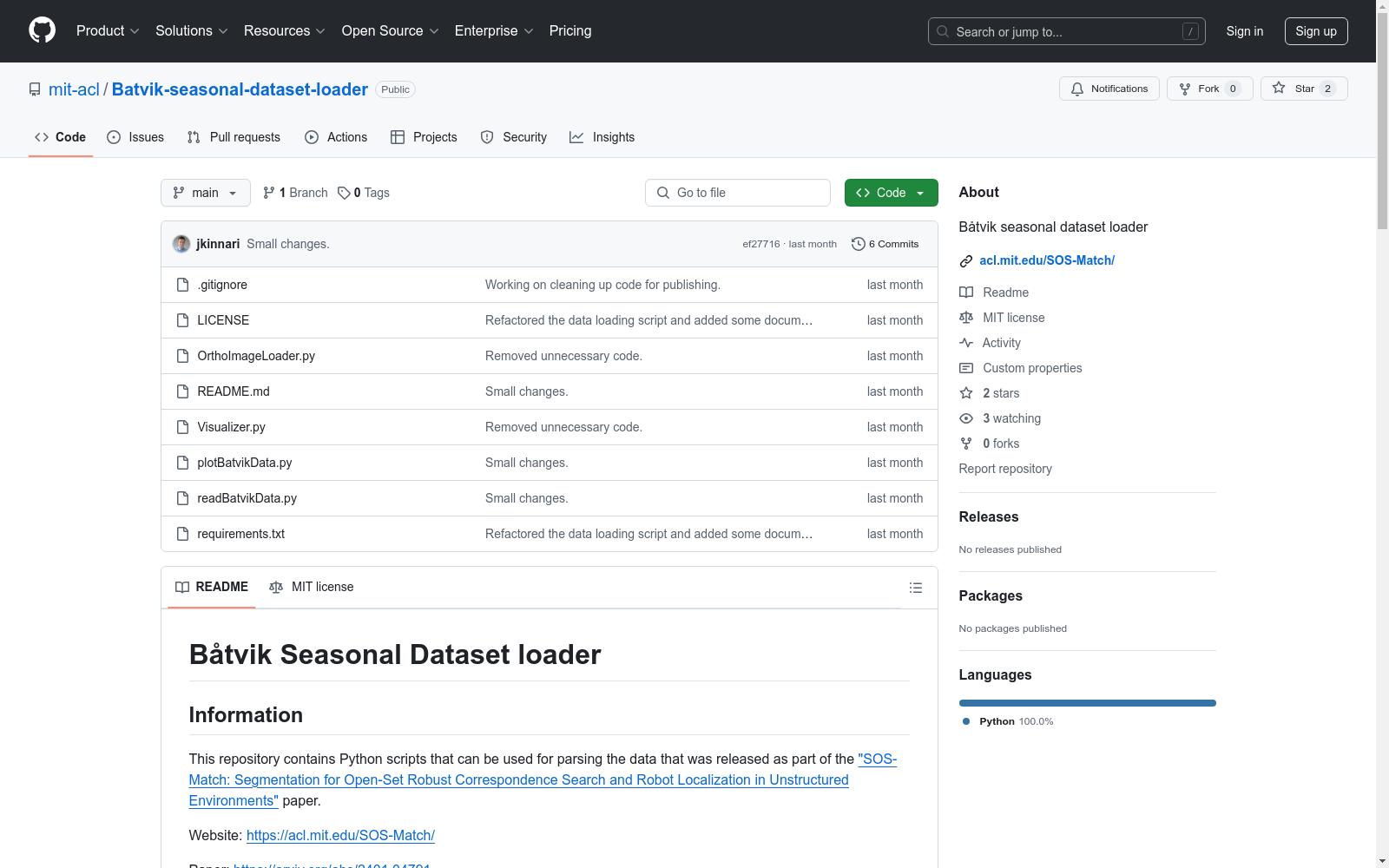
Task: Open the Projects tab
Action: [x=424, y=137]
